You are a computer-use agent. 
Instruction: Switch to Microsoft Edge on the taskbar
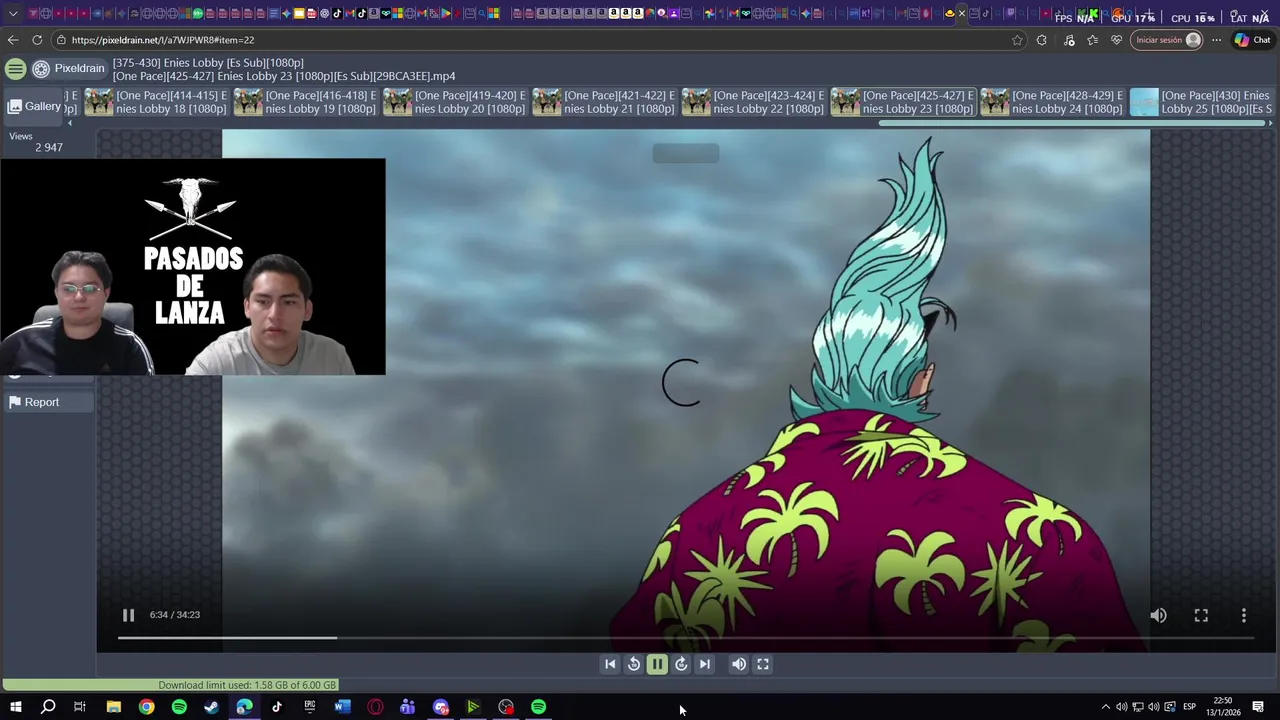[244, 707]
